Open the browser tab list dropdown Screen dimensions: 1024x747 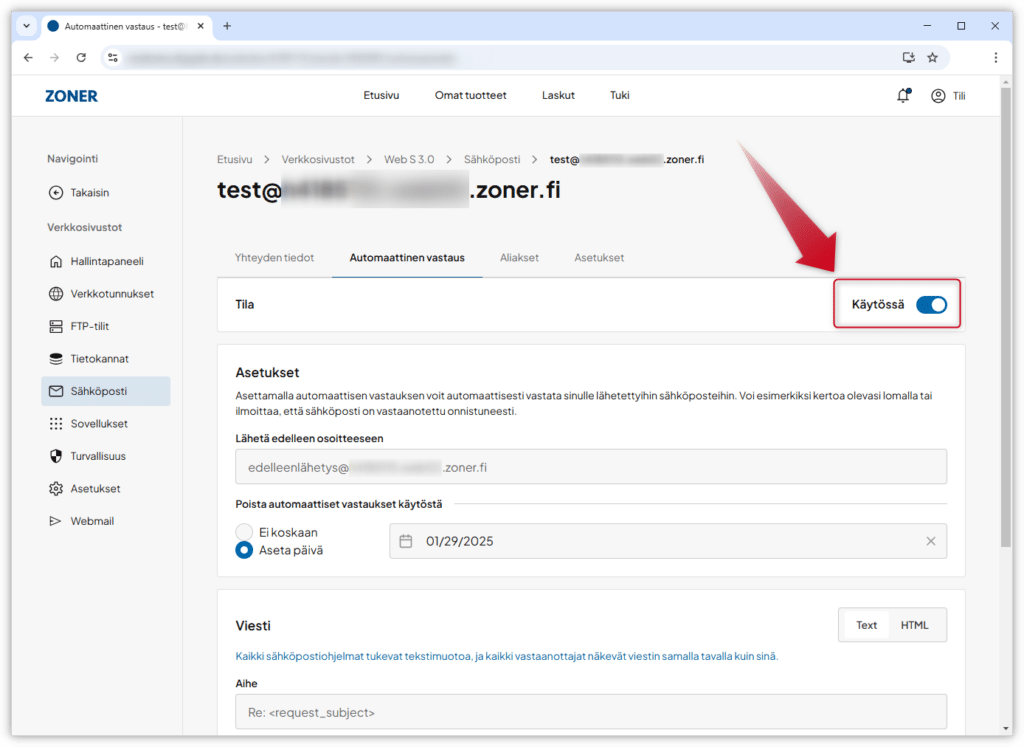click(25, 25)
